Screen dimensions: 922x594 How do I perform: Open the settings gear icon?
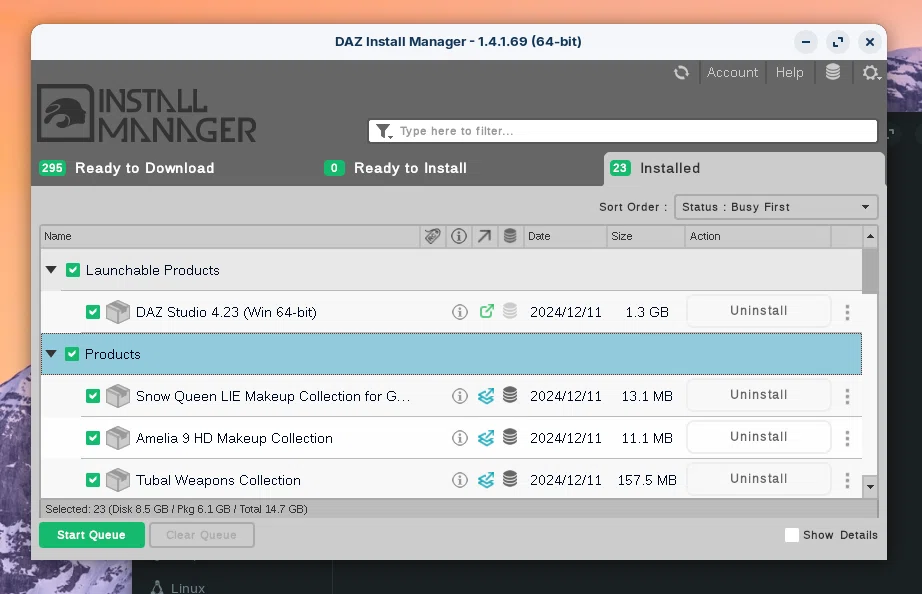871,72
